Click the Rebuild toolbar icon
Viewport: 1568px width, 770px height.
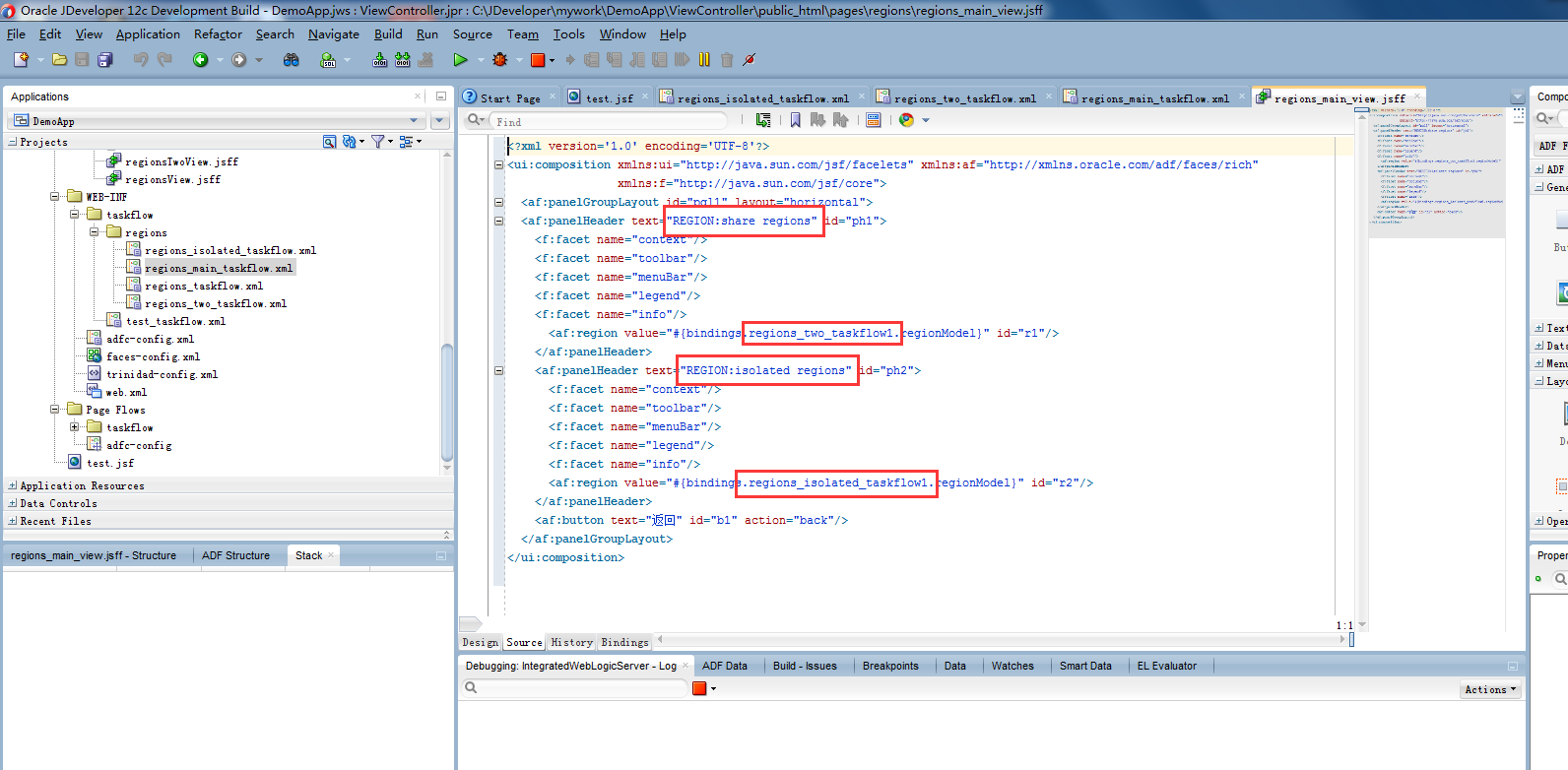(402, 60)
